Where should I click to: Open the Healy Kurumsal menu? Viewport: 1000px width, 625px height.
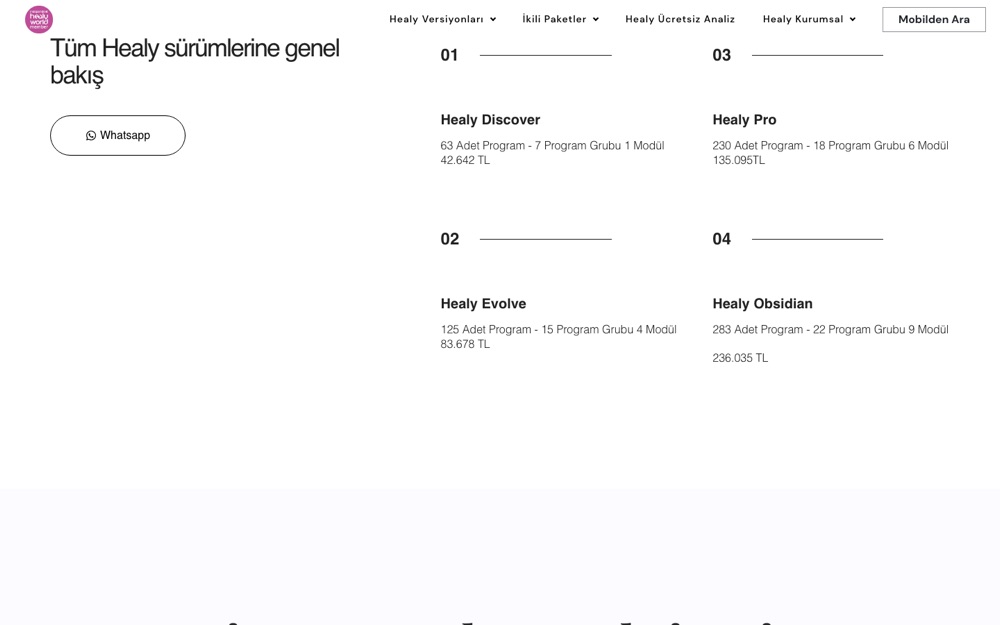click(x=803, y=19)
